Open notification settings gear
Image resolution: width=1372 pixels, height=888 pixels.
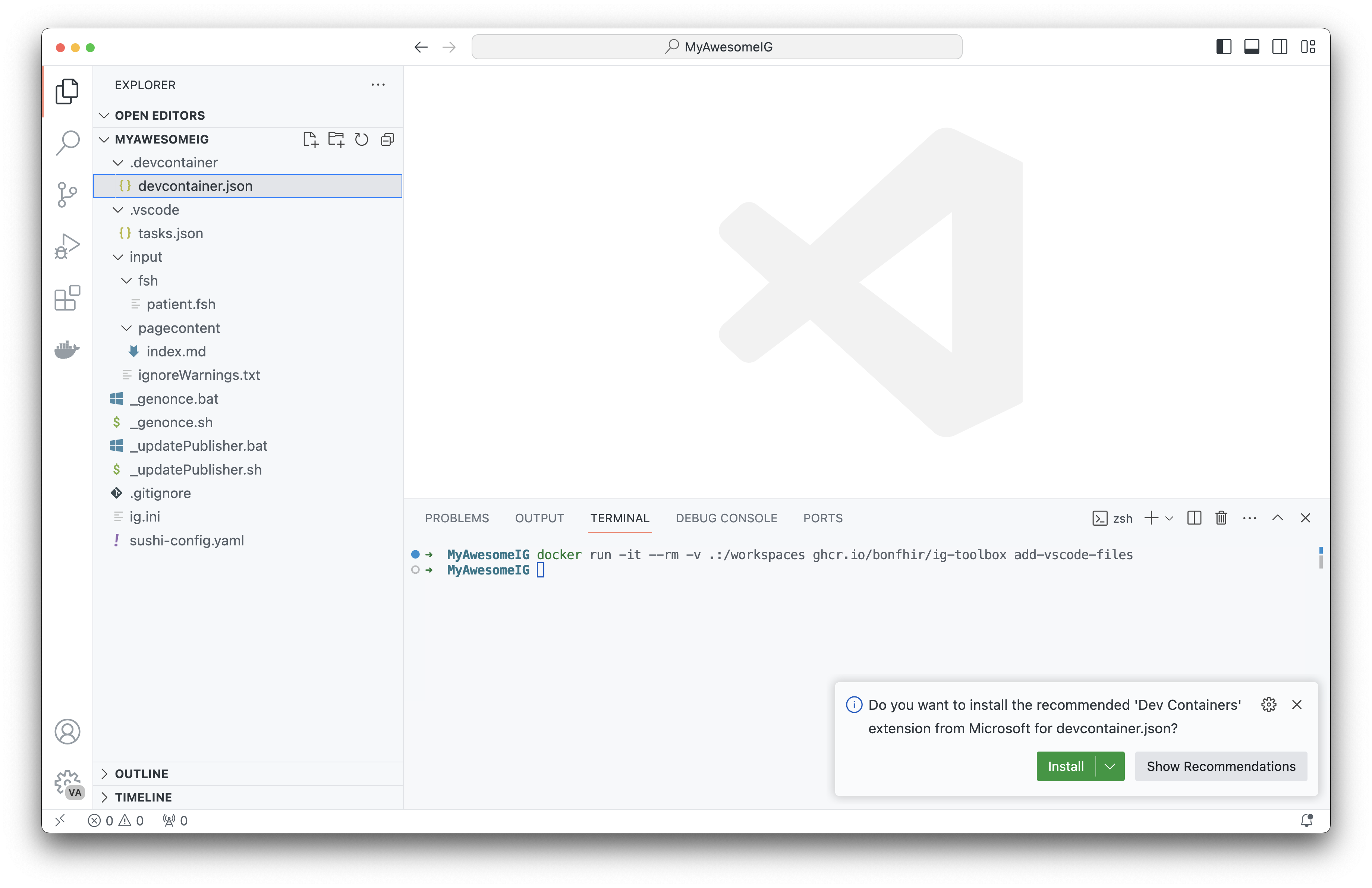(x=1268, y=704)
